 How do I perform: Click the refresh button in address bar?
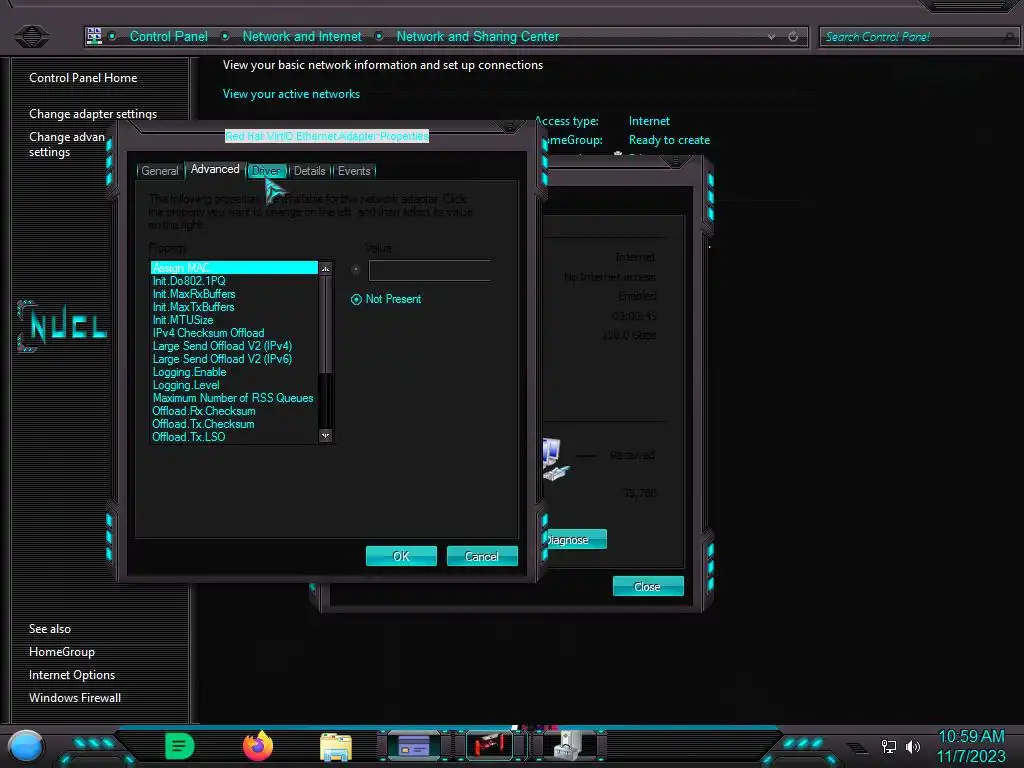coord(793,37)
